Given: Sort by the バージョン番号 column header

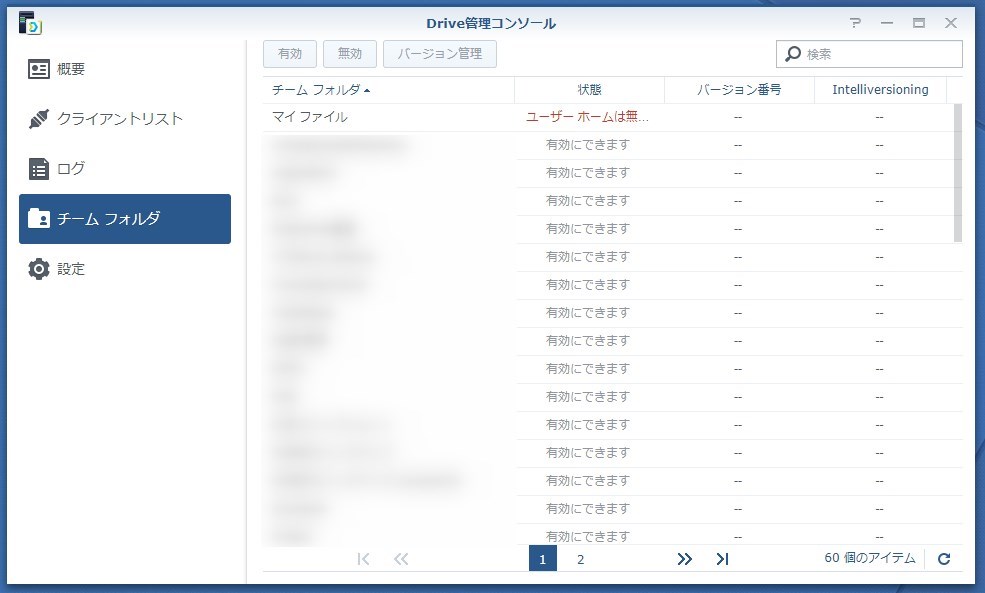Looking at the screenshot, I should (739, 90).
